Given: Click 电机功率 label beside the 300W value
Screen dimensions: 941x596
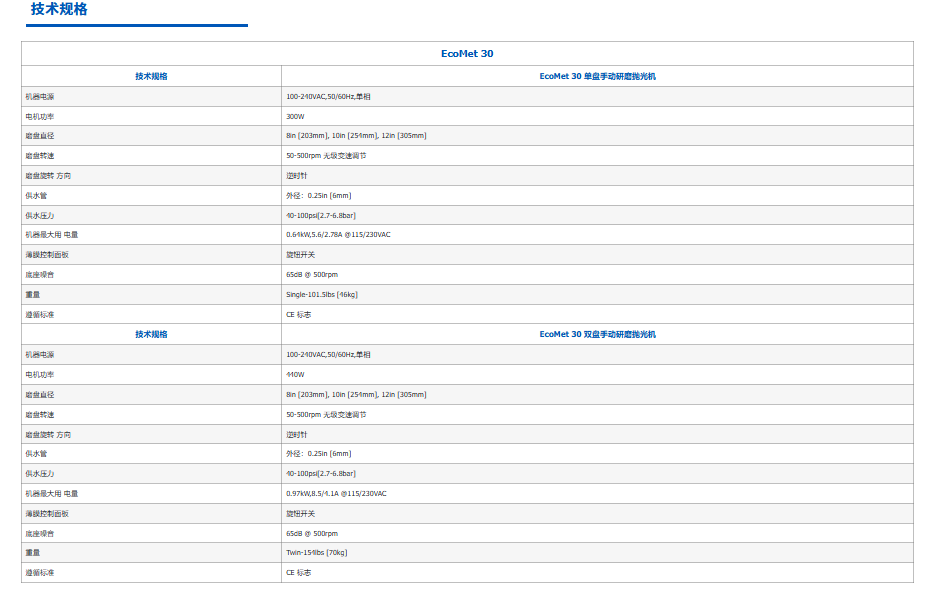Looking at the screenshot, I should coord(40,116).
